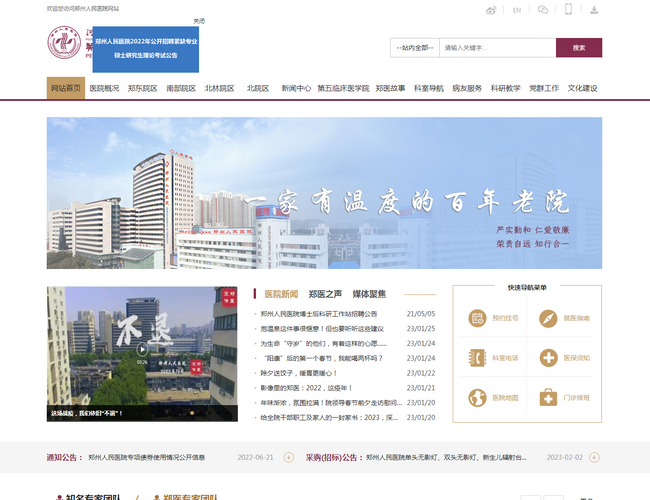Open the 新闻中心 menu item
Image resolution: width=650 pixels, height=500 pixels.
tap(296, 88)
